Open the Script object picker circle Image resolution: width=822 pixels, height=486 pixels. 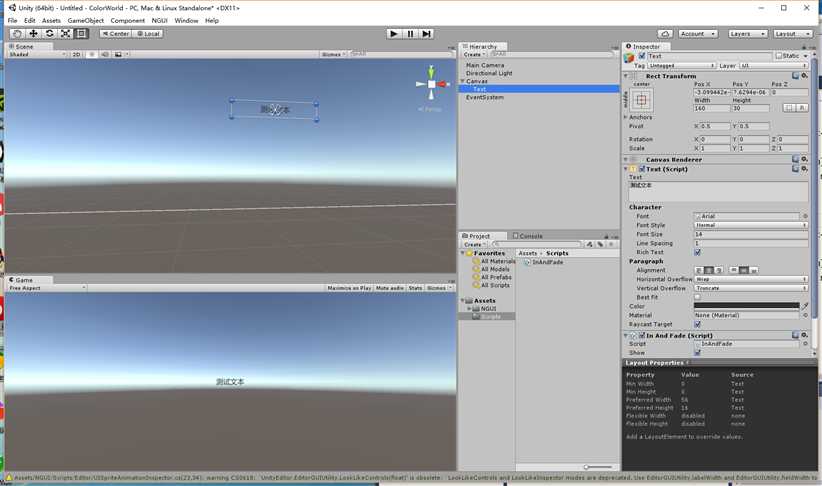pyautogui.click(x=805, y=344)
